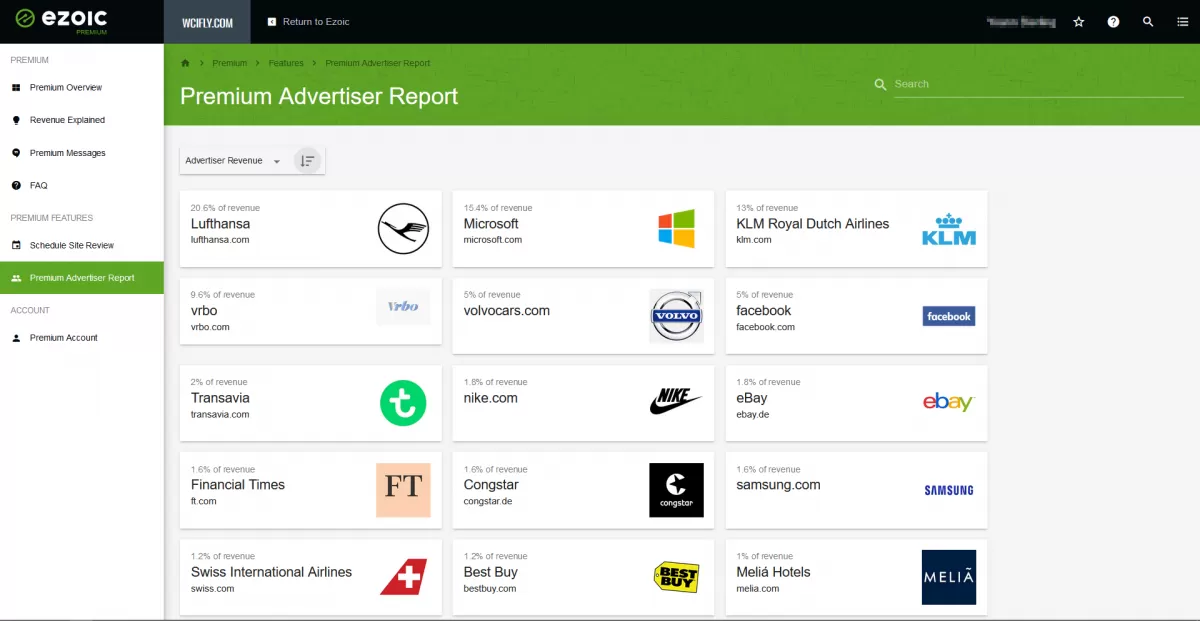Click the Swiss airlines red tail logo
This screenshot has height=621, width=1200.
[403, 577]
